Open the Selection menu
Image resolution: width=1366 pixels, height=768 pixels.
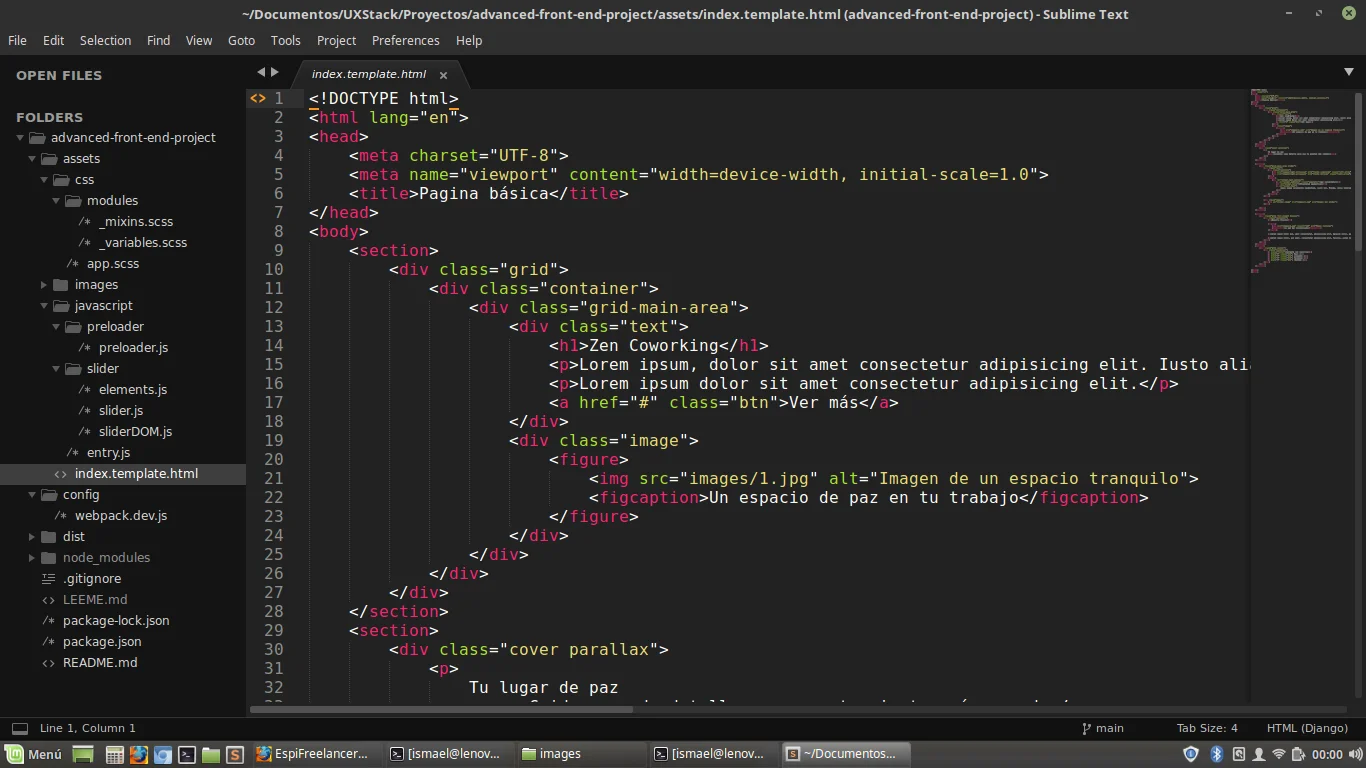pyautogui.click(x=105, y=41)
